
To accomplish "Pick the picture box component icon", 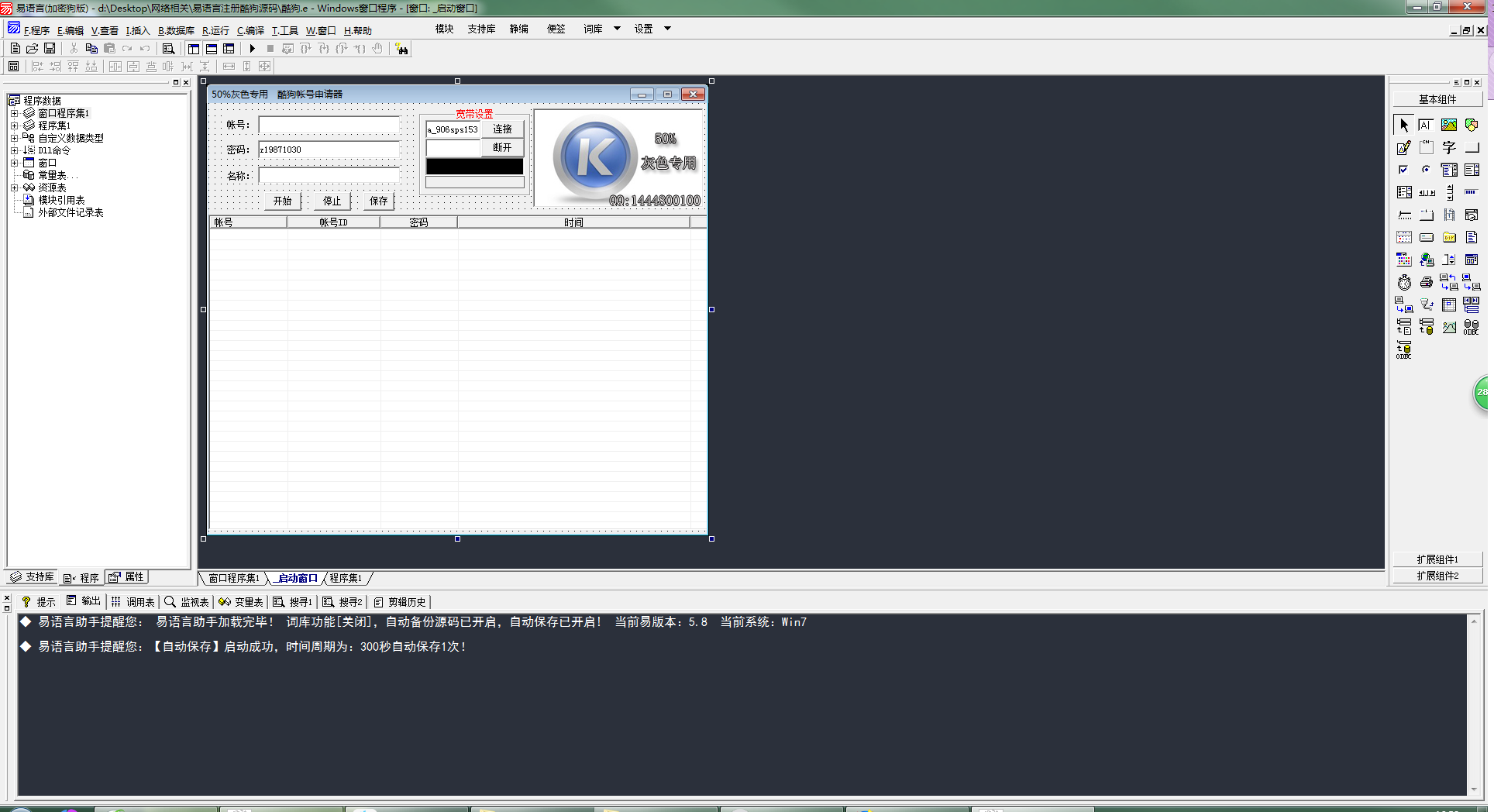I will pos(1448,125).
